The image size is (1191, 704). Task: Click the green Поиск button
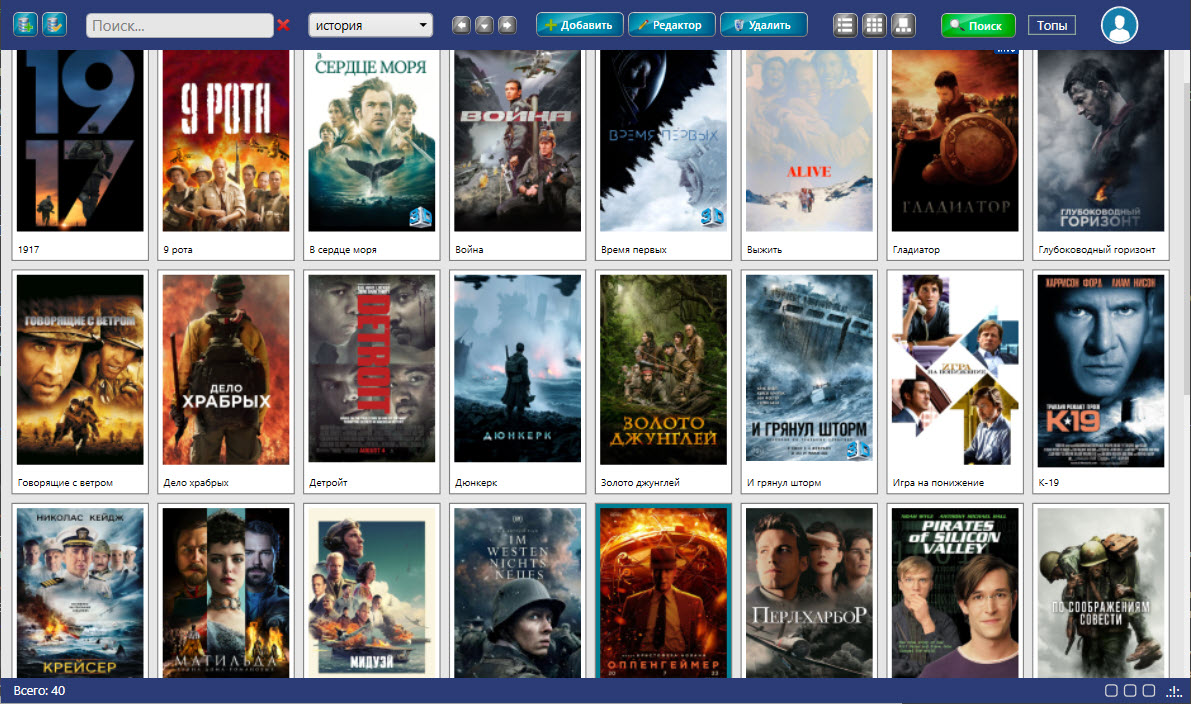(978, 25)
